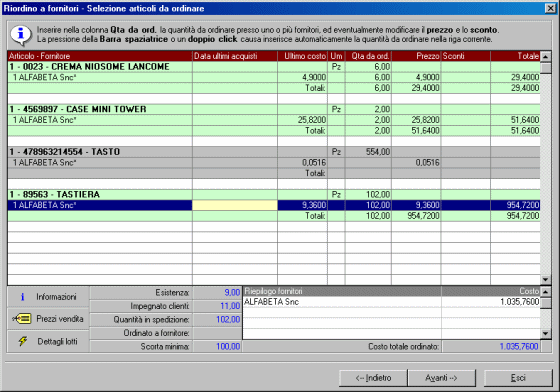This screenshot has width=560, height=392.
Task: Click Quantità in spedizione value 102,00
Action: pyautogui.click(x=218, y=320)
